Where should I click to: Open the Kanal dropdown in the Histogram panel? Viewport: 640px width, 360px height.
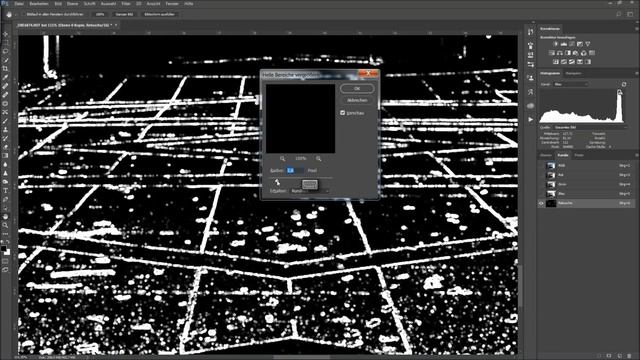[571, 84]
